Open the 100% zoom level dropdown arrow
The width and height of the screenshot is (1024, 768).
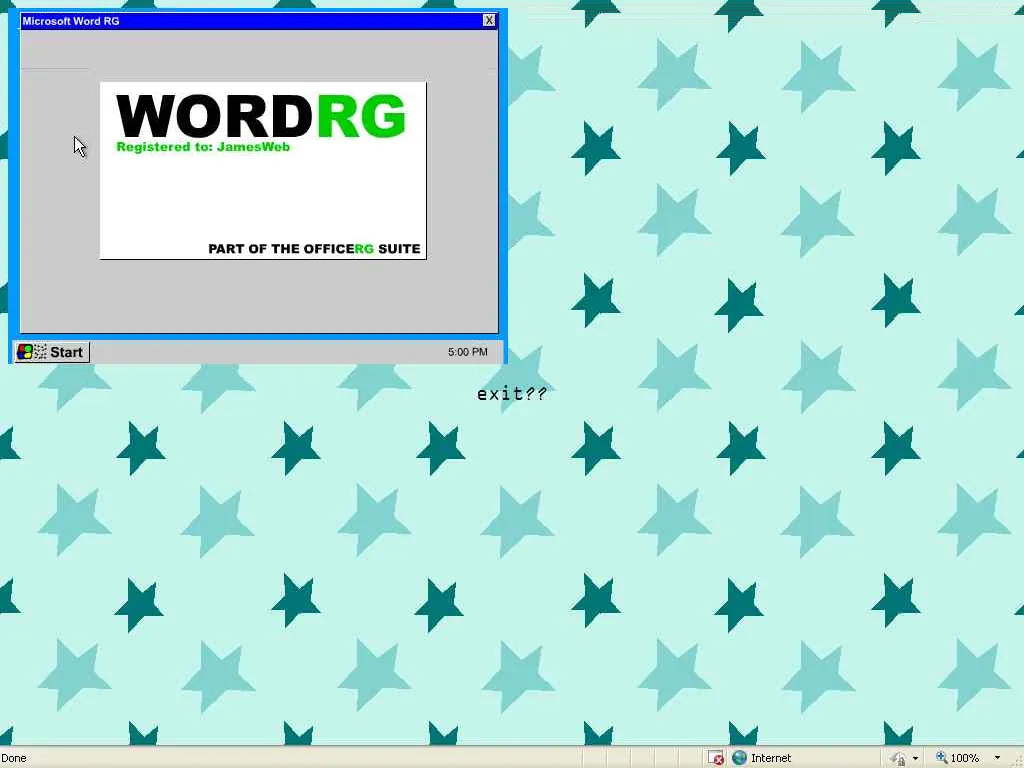(x=997, y=758)
